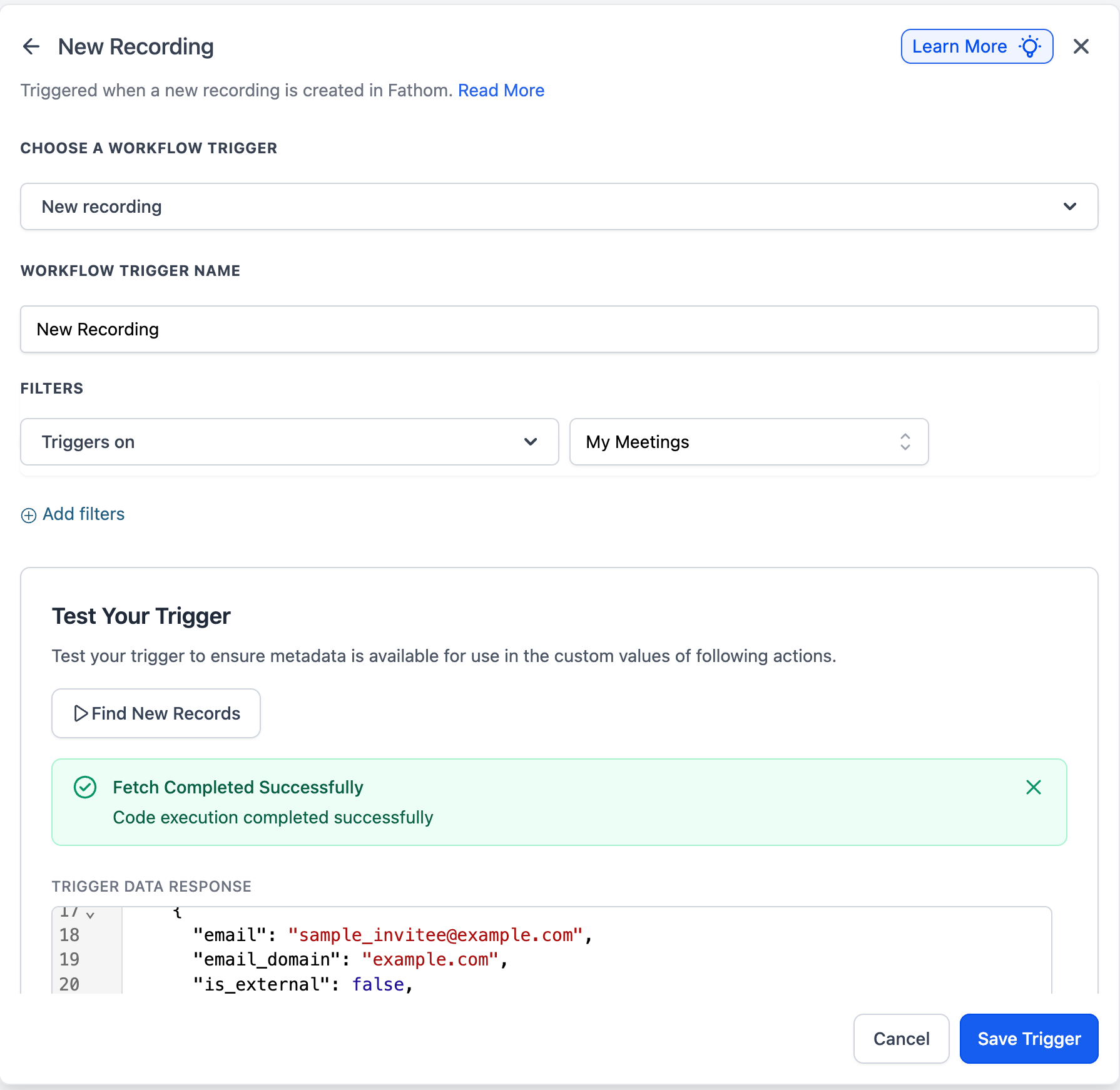Click the play icon on Find New Records
This screenshot has width=1120, height=1090.
pyautogui.click(x=81, y=713)
